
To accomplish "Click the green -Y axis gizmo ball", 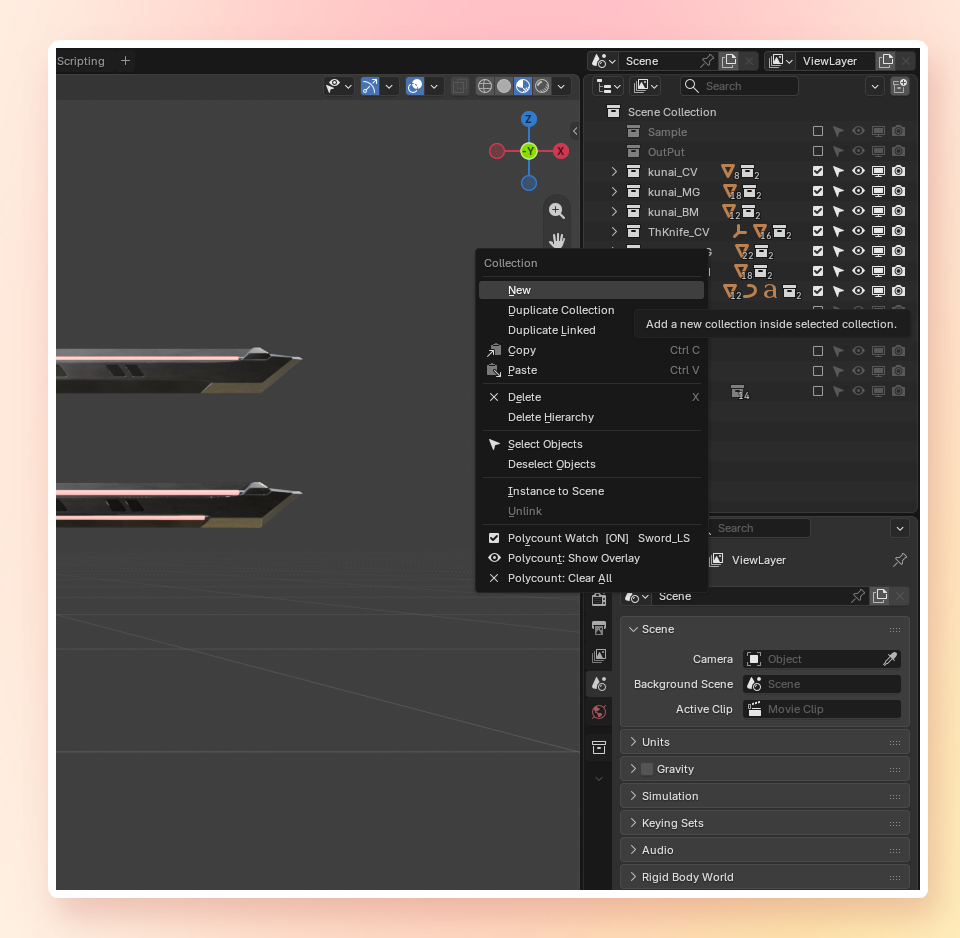I will coord(529,151).
